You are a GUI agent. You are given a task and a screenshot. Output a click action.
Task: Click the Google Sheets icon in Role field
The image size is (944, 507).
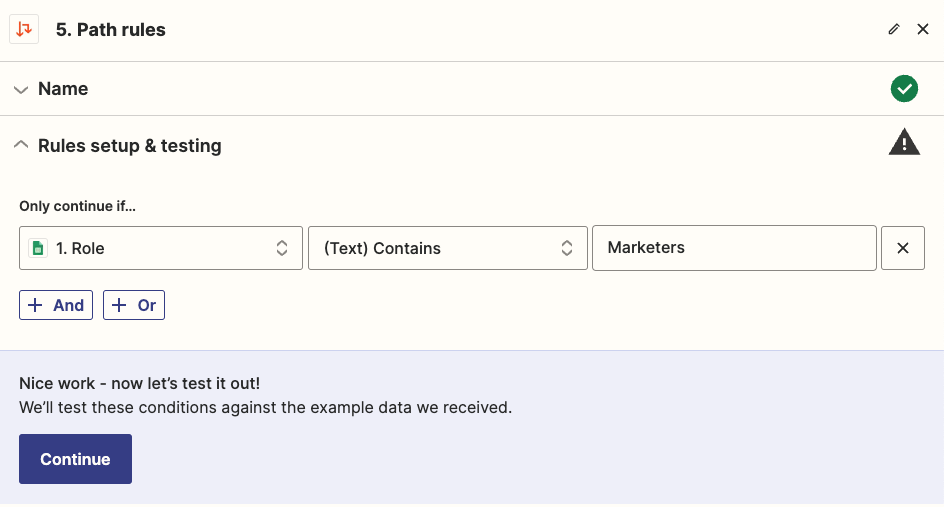[38, 248]
